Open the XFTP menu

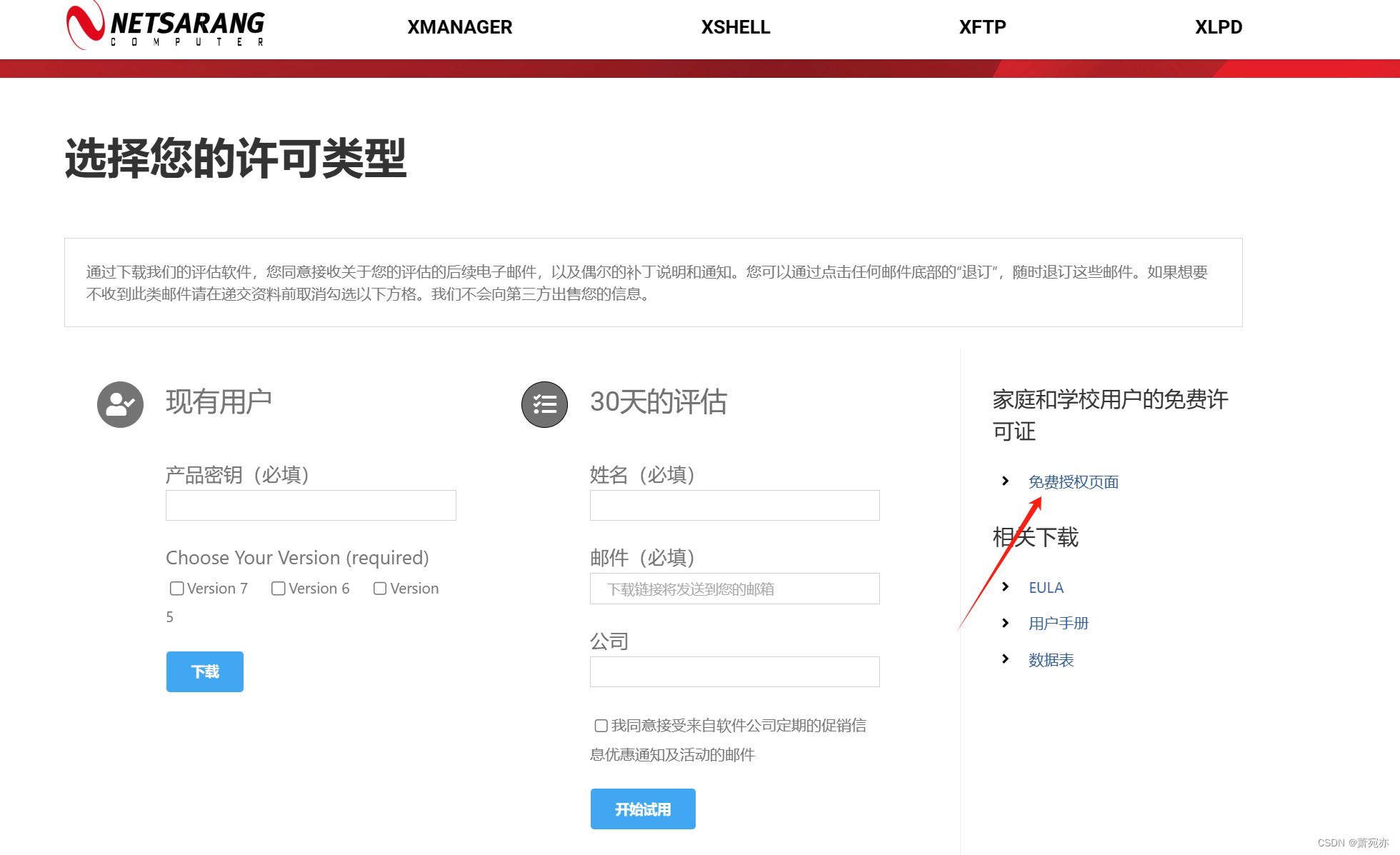[x=982, y=27]
